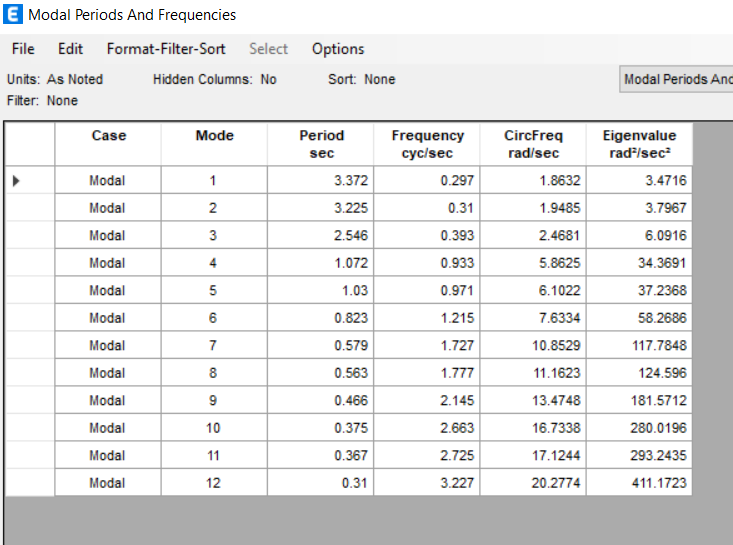Click the Case column header
Viewport: 733px width, 545px height.
108,144
